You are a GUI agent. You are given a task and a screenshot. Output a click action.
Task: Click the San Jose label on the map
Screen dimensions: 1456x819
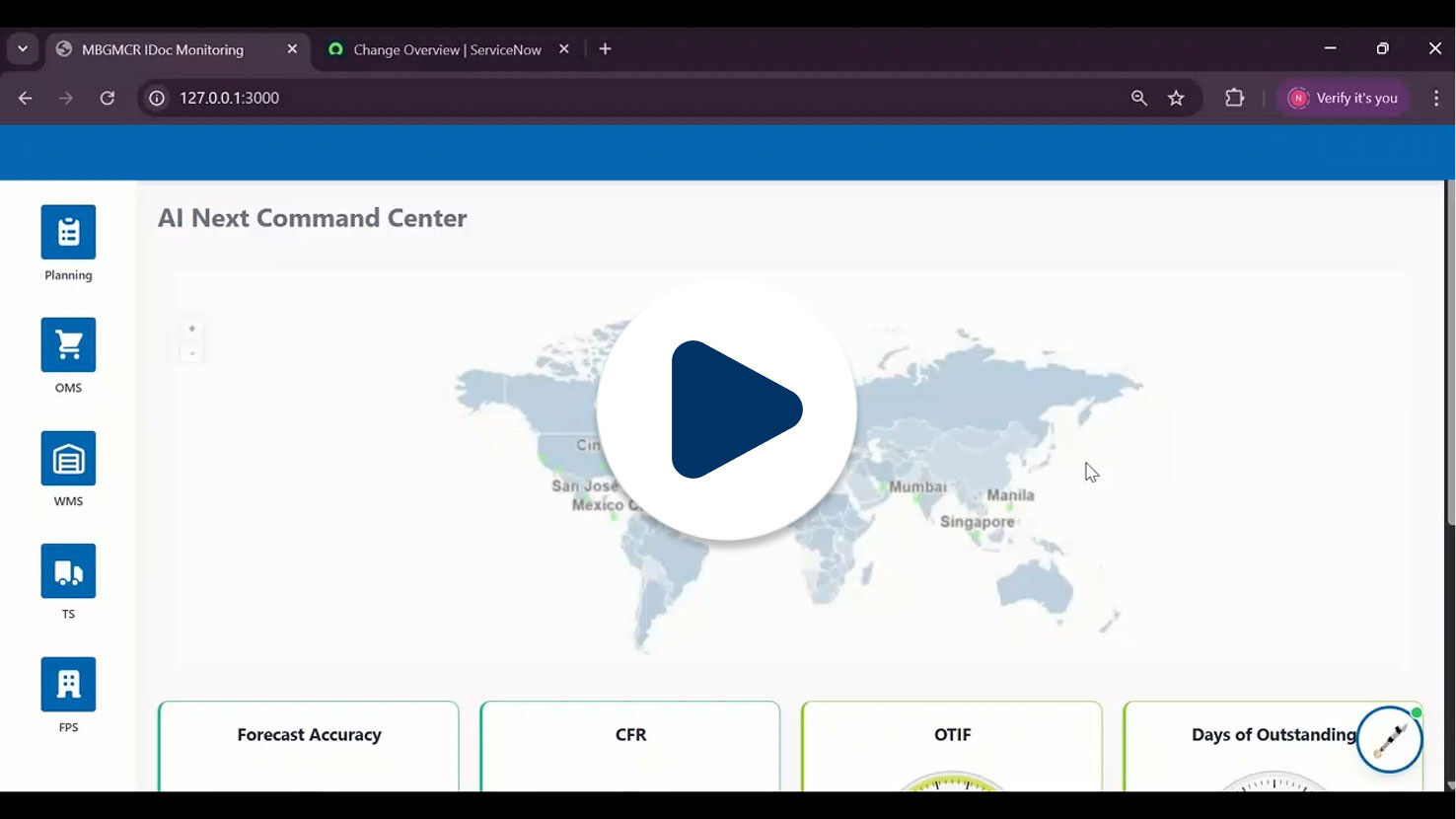tap(585, 485)
